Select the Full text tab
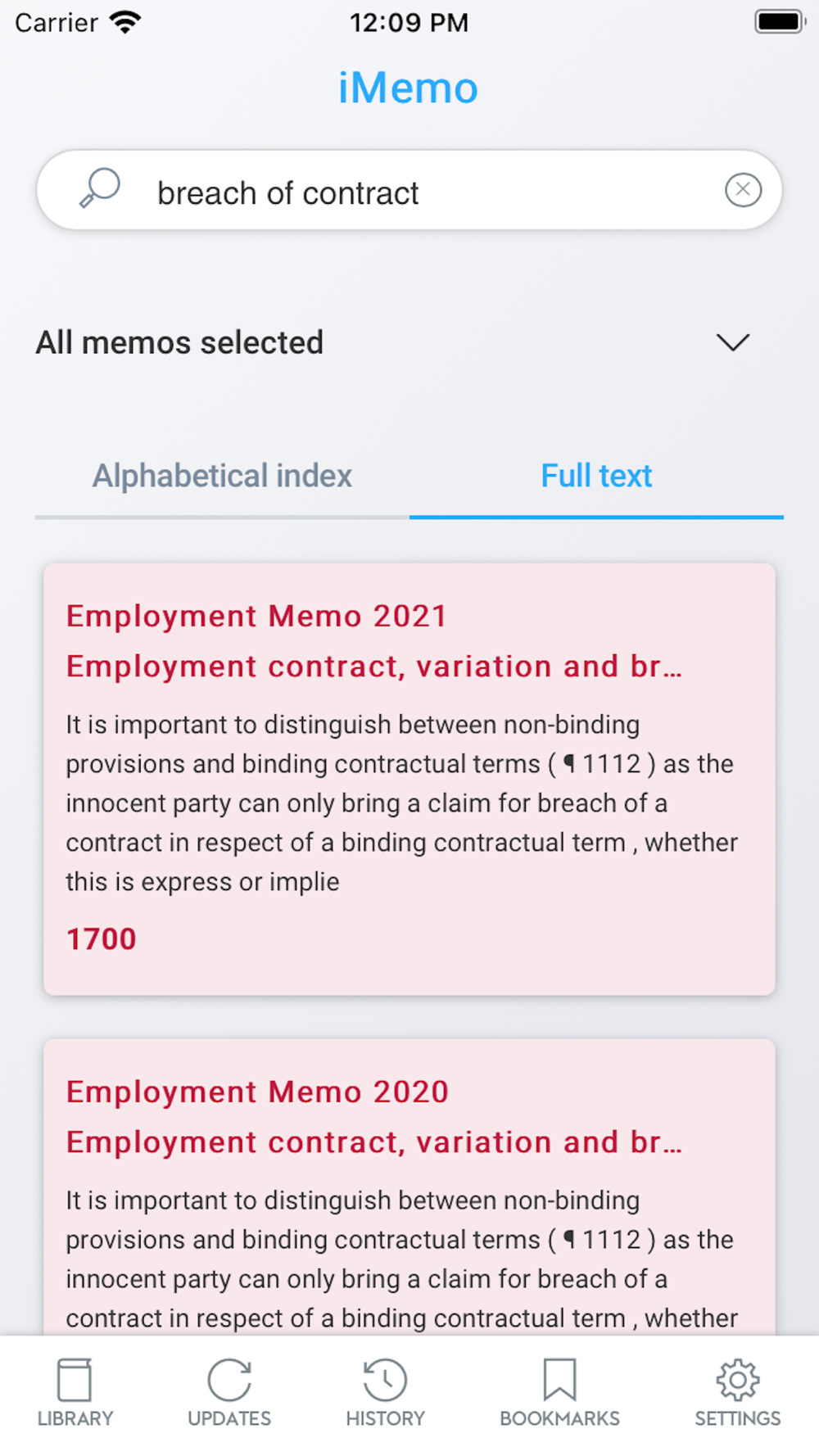The width and height of the screenshot is (819, 1456). 596,476
